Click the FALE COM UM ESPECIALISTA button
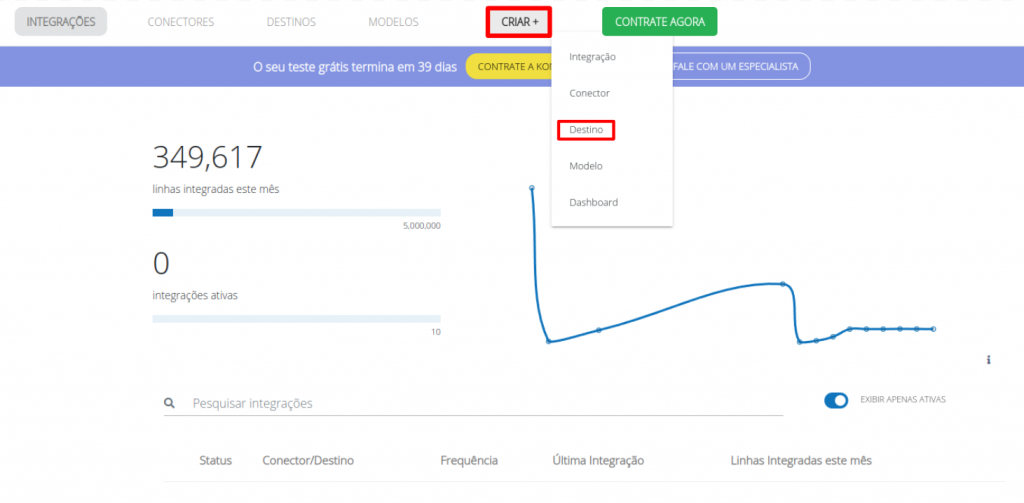The image size is (1024, 503). point(742,66)
